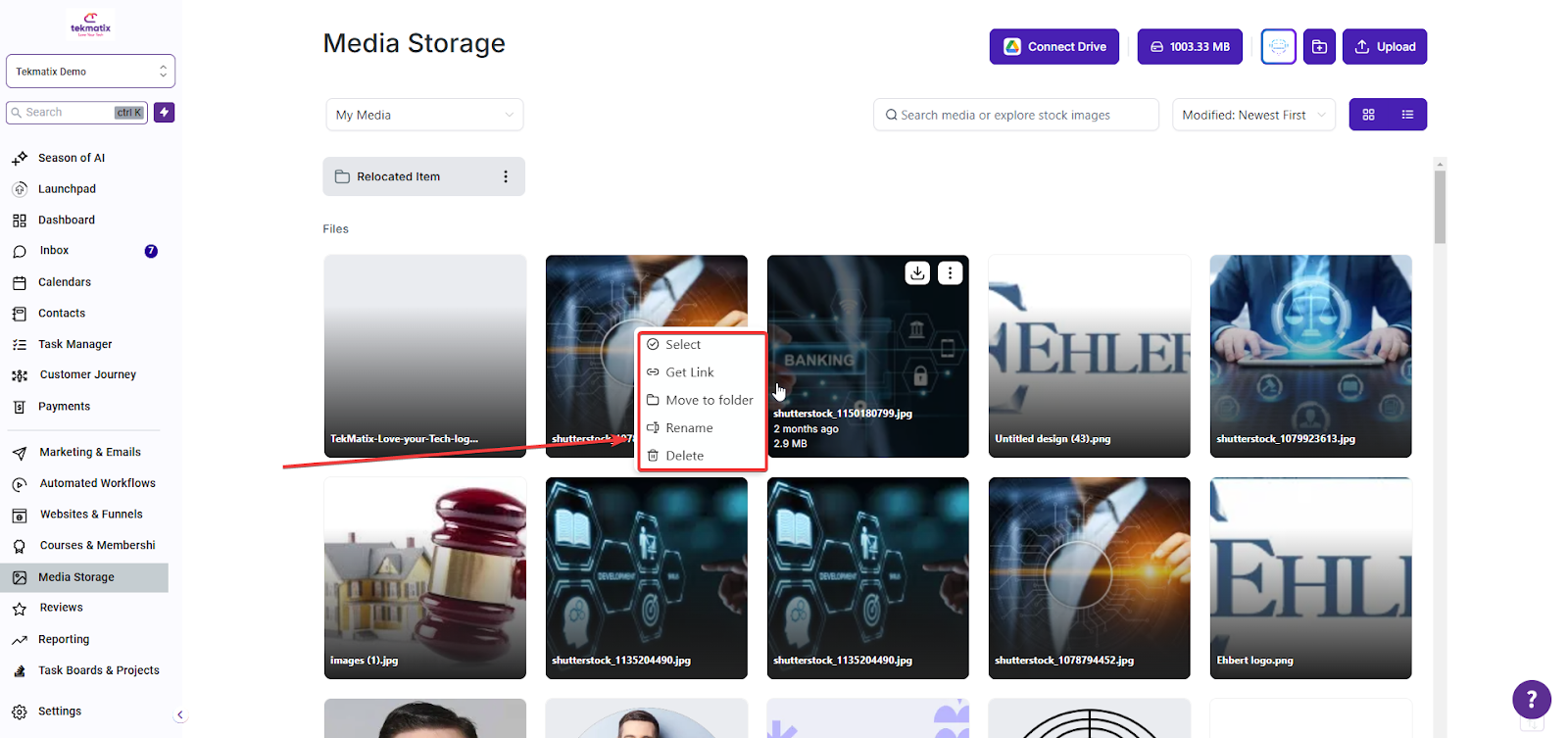The width and height of the screenshot is (1568, 738).
Task: Click the Files section label
Action: point(336,229)
